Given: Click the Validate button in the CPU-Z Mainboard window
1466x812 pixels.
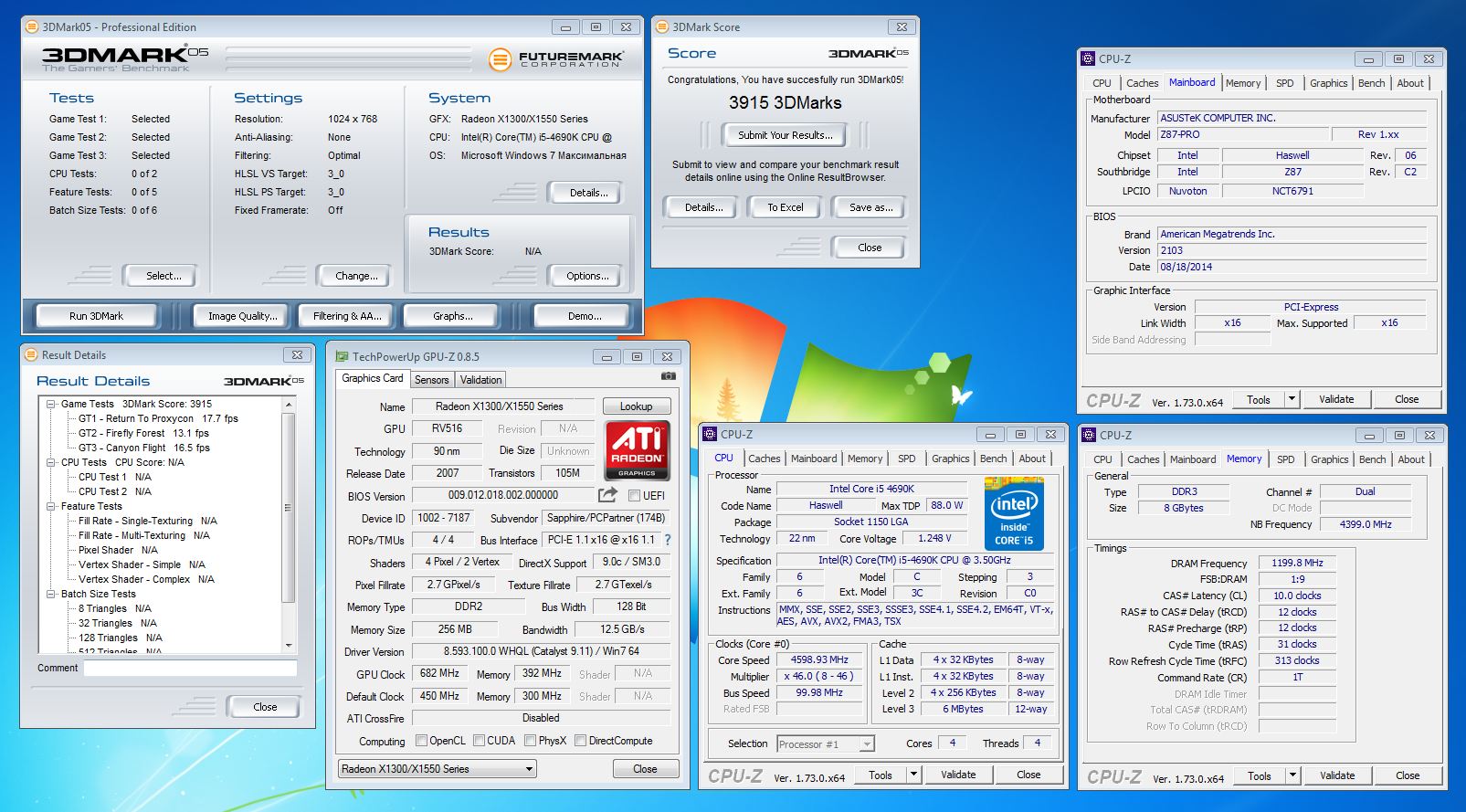Looking at the screenshot, I should pos(1336,399).
